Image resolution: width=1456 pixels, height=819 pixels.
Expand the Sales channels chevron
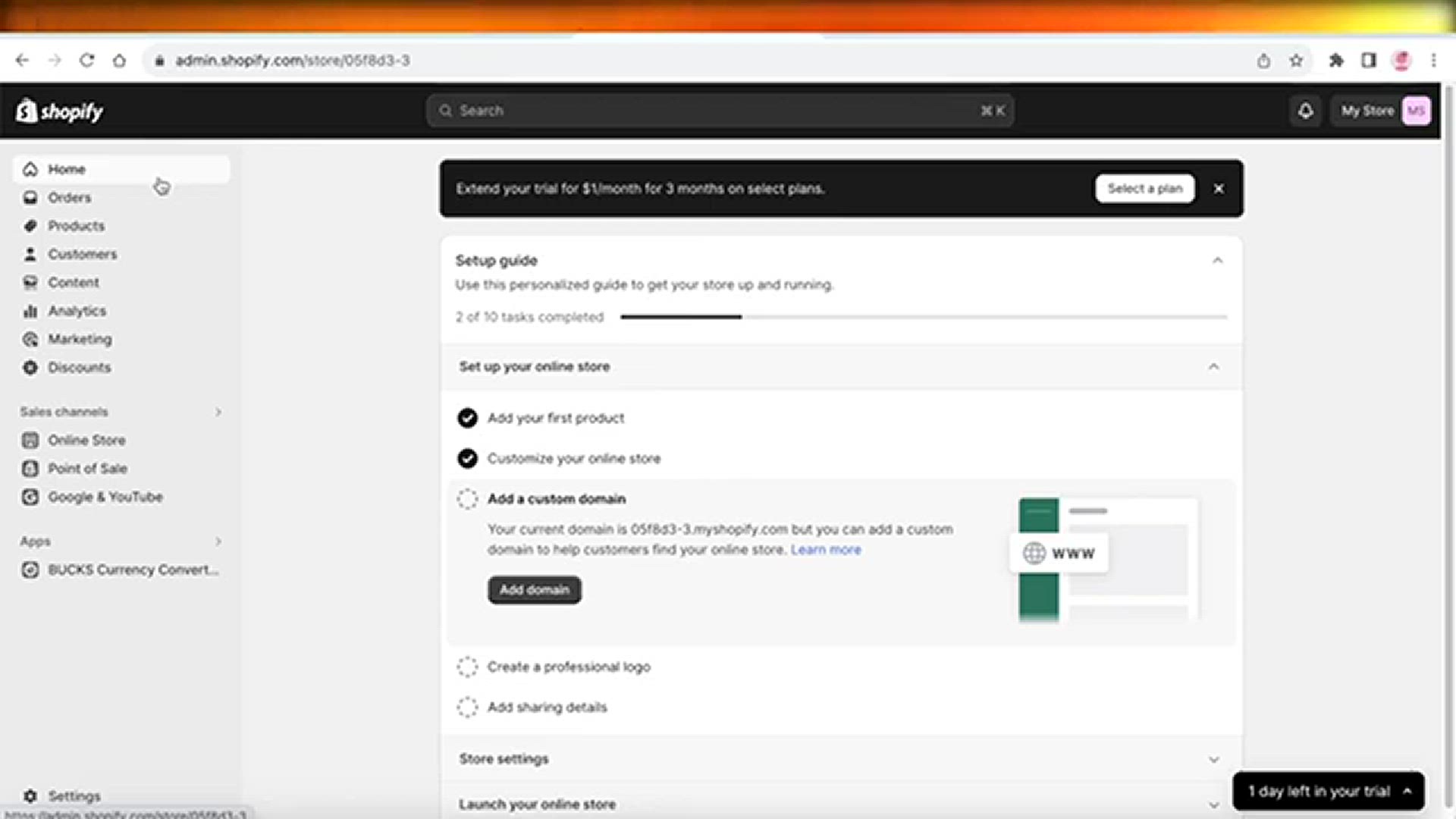point(218,412)
